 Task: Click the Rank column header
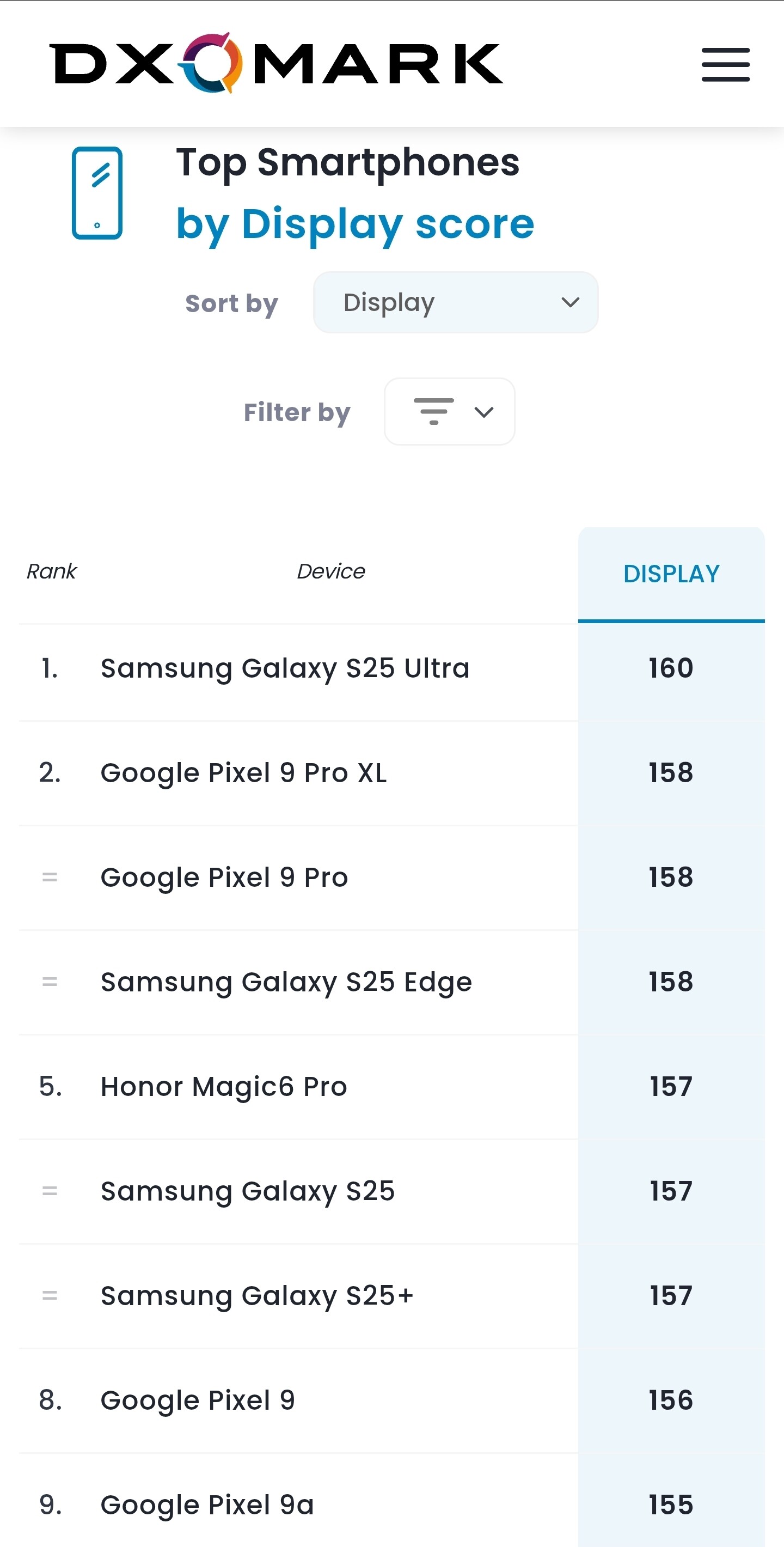(52, 571)
